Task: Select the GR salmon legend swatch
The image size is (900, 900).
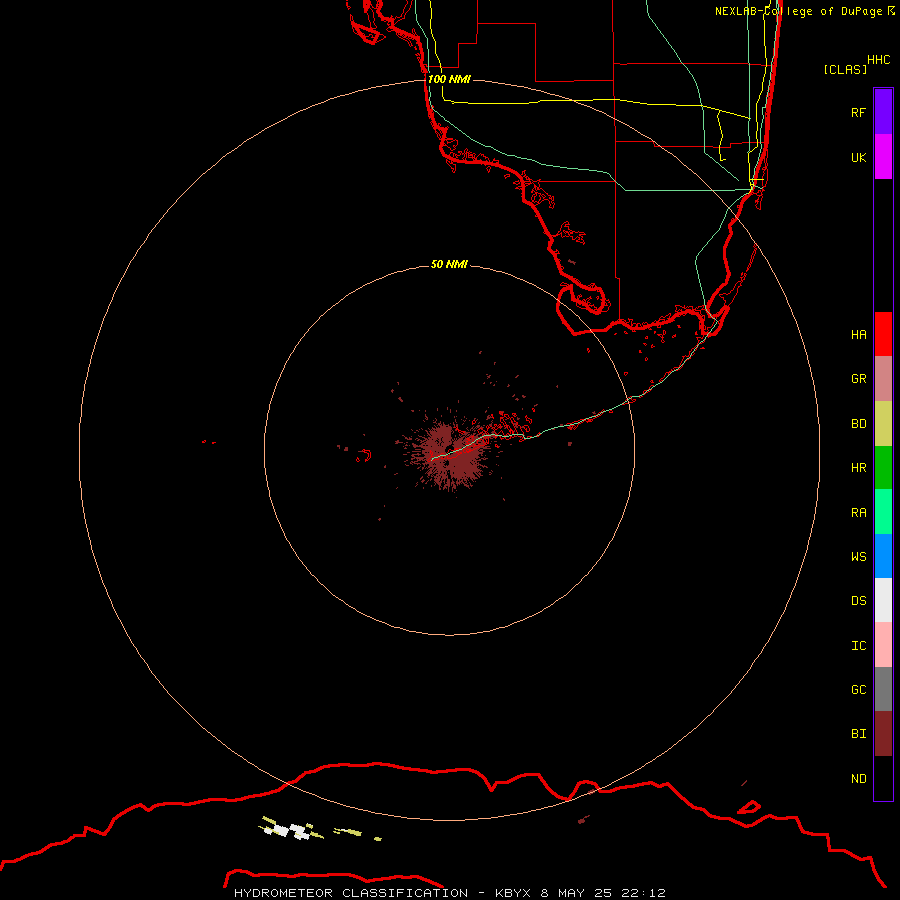Action: pyautogui.click(x=883, y=379)
